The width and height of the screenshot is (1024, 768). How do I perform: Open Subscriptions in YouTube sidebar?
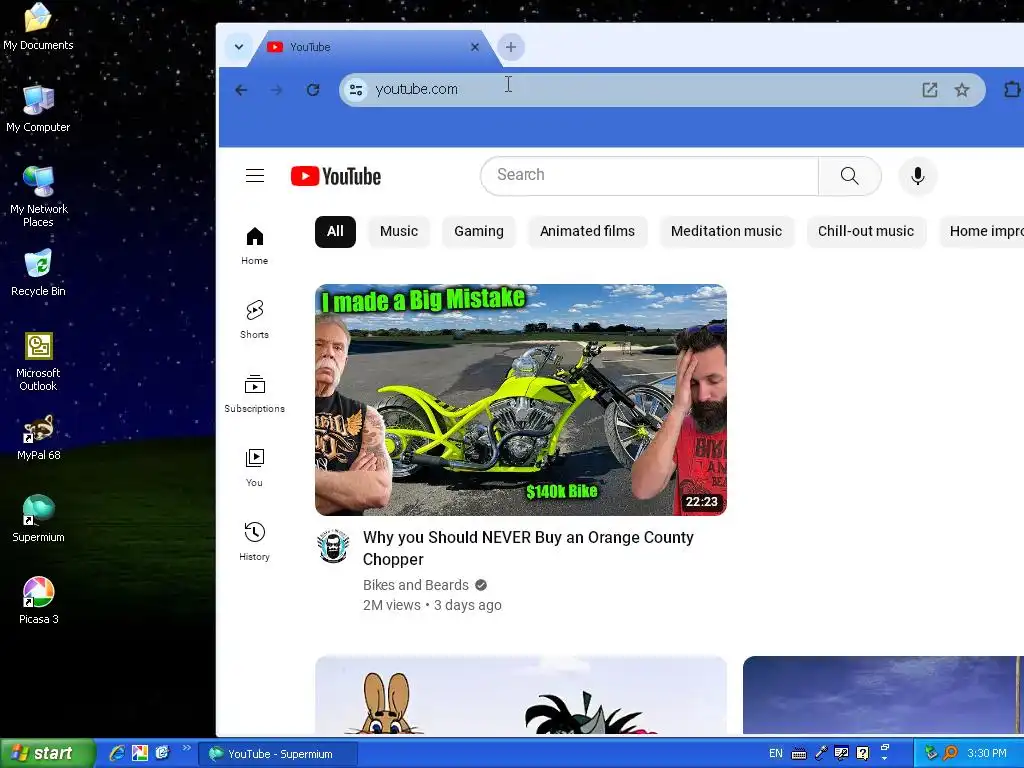tap(255, 393)
